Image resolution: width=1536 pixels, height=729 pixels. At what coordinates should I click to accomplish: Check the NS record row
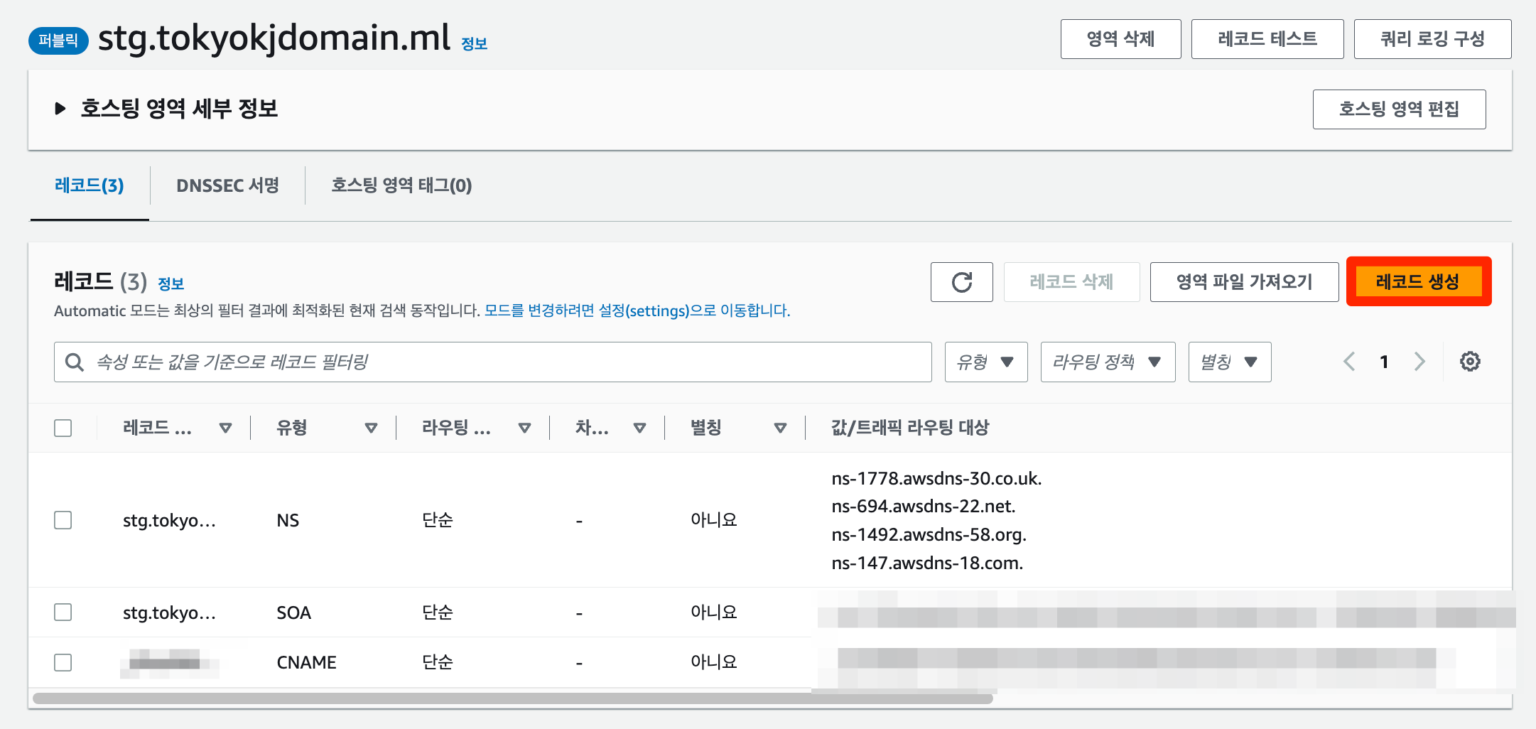click(x=63, y=520)
